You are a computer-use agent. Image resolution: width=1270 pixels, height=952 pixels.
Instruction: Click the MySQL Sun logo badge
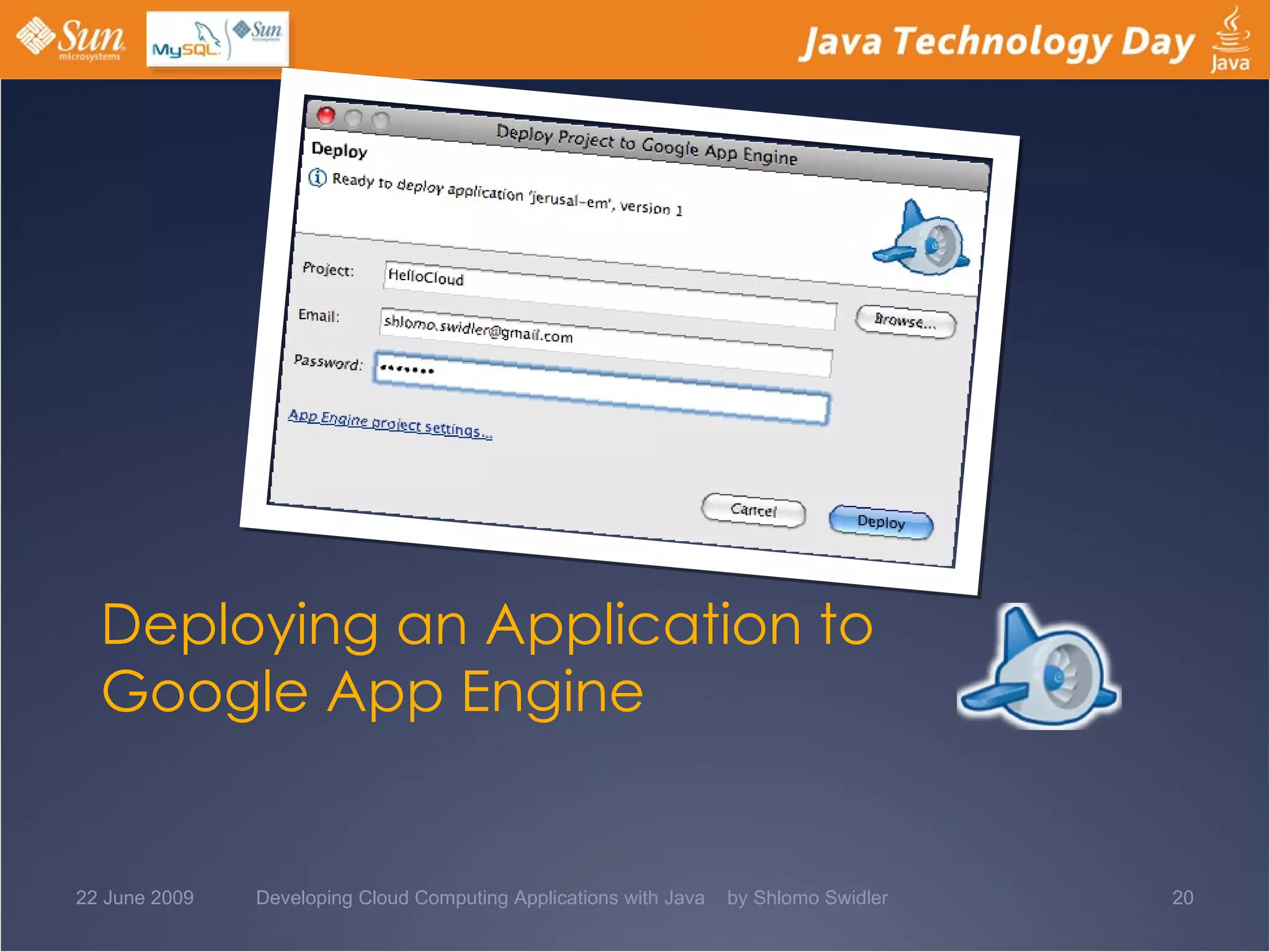point(218,39)
